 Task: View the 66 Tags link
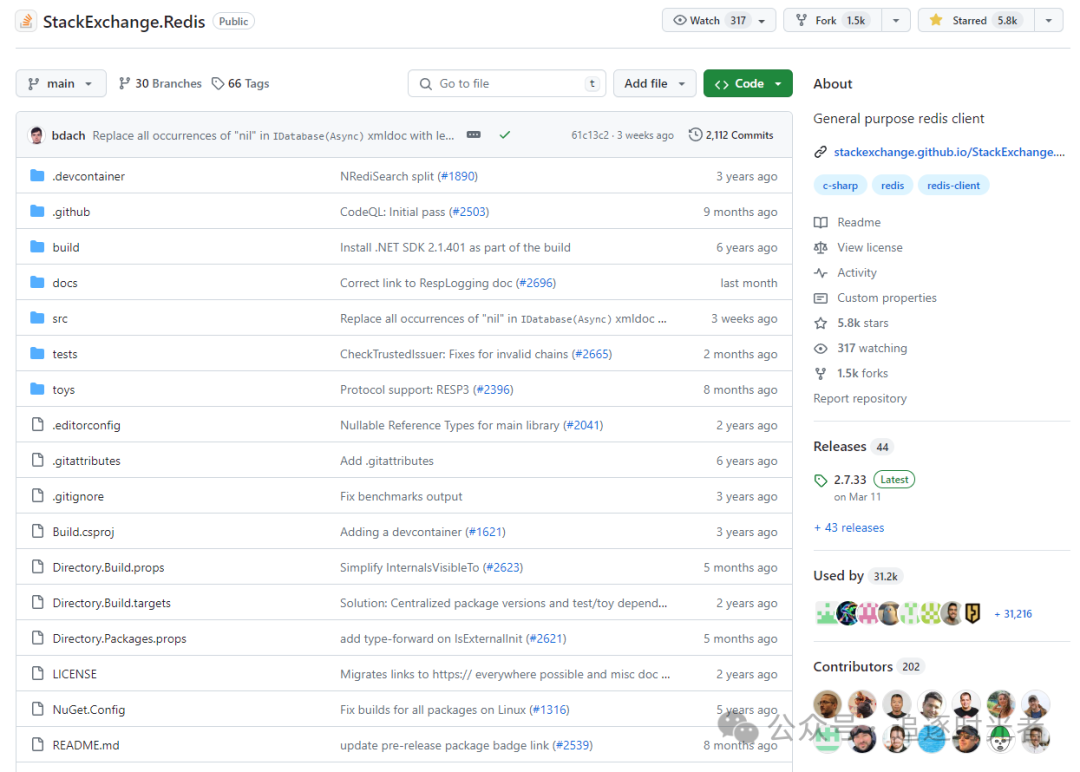240,83
